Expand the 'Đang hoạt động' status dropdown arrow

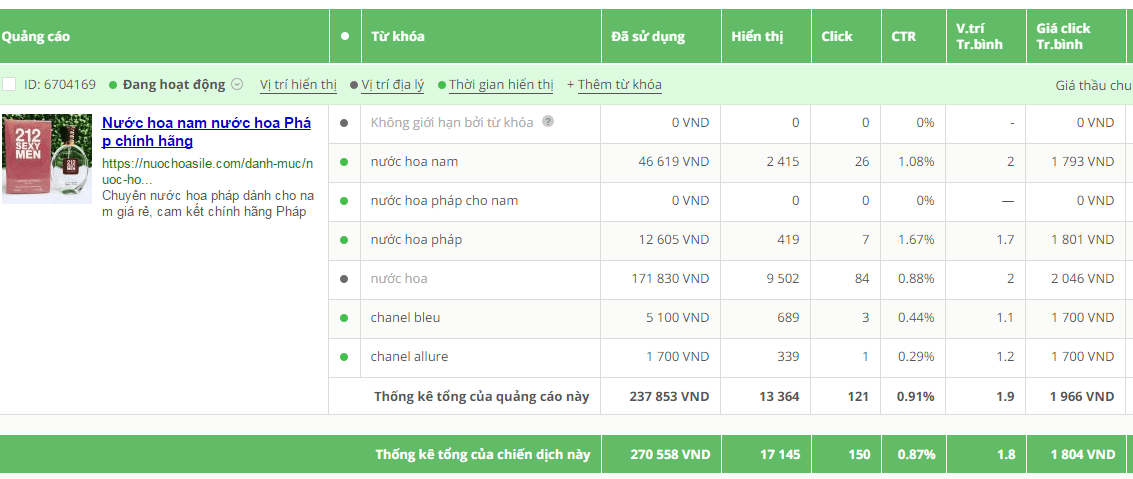[x=237, y=85]
